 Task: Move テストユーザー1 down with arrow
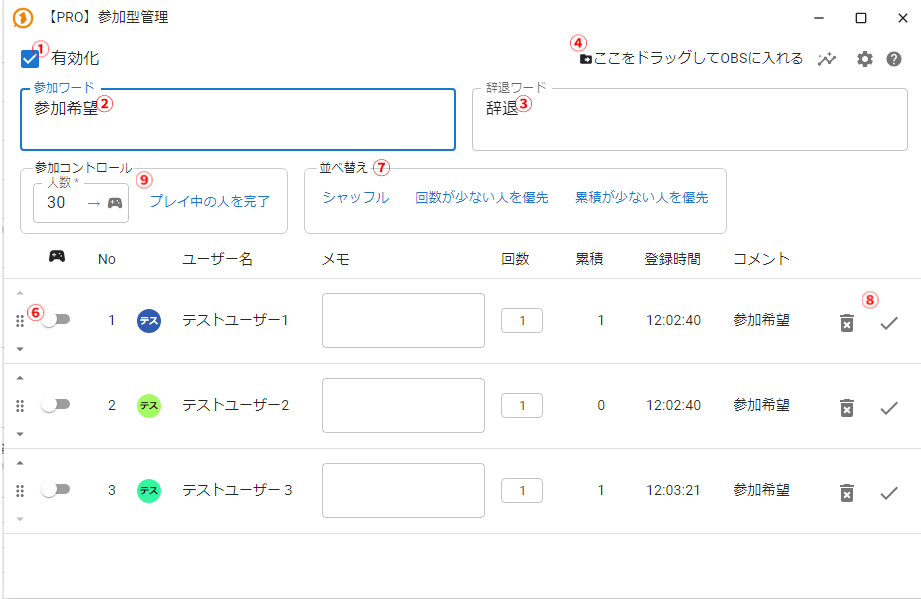pyautogui.click(x=20, y=349)
